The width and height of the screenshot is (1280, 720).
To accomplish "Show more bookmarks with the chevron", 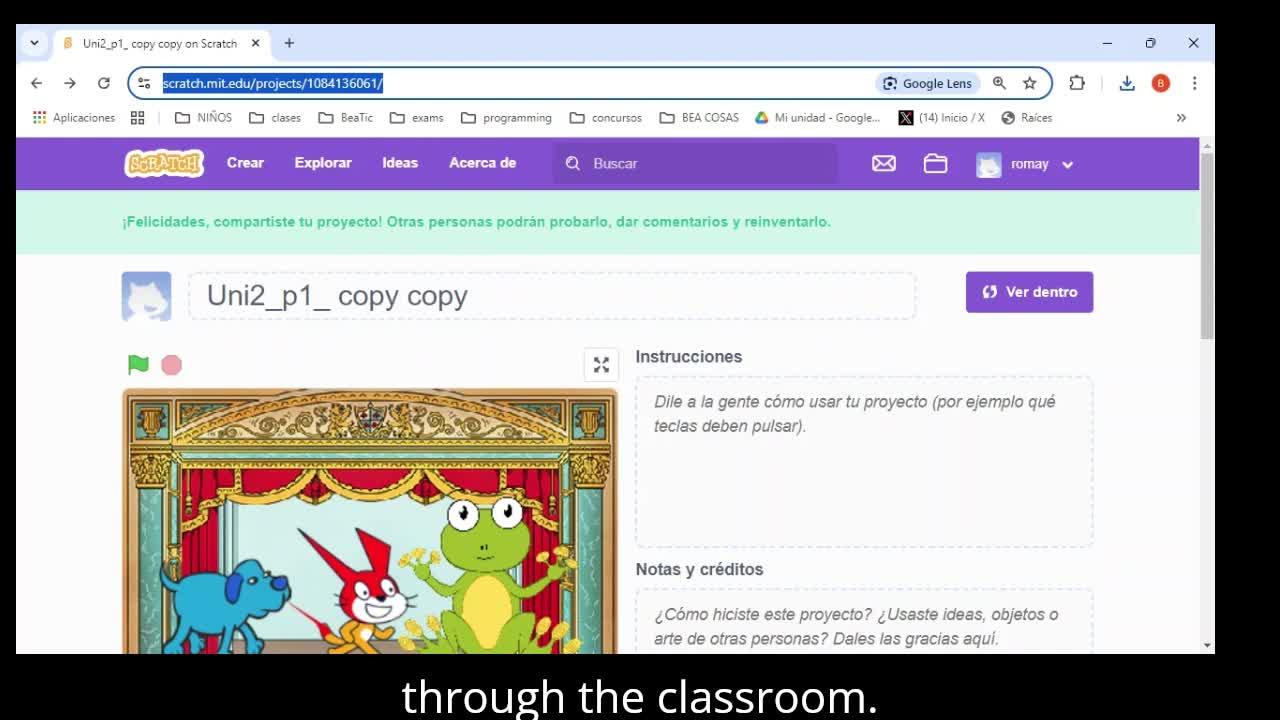I will 1181,117.
